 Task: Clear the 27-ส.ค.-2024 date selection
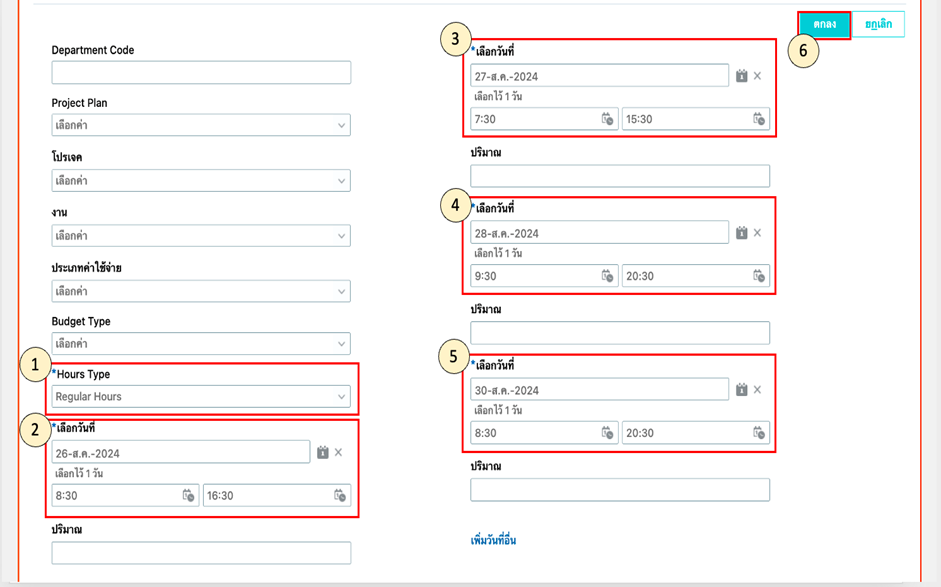(x=758, y=76)
